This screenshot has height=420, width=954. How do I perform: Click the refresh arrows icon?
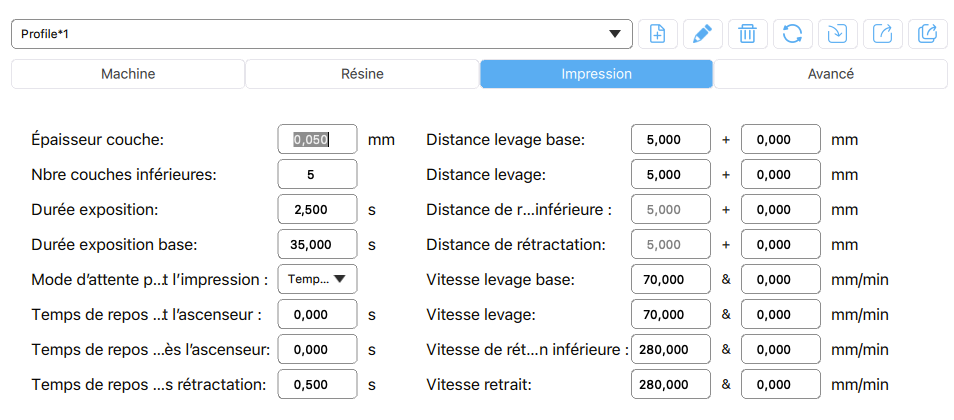click(792, 34)
